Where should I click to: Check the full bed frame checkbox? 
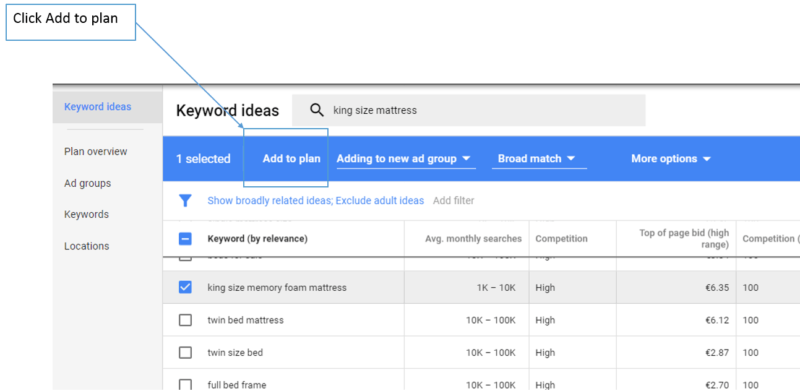185,384
